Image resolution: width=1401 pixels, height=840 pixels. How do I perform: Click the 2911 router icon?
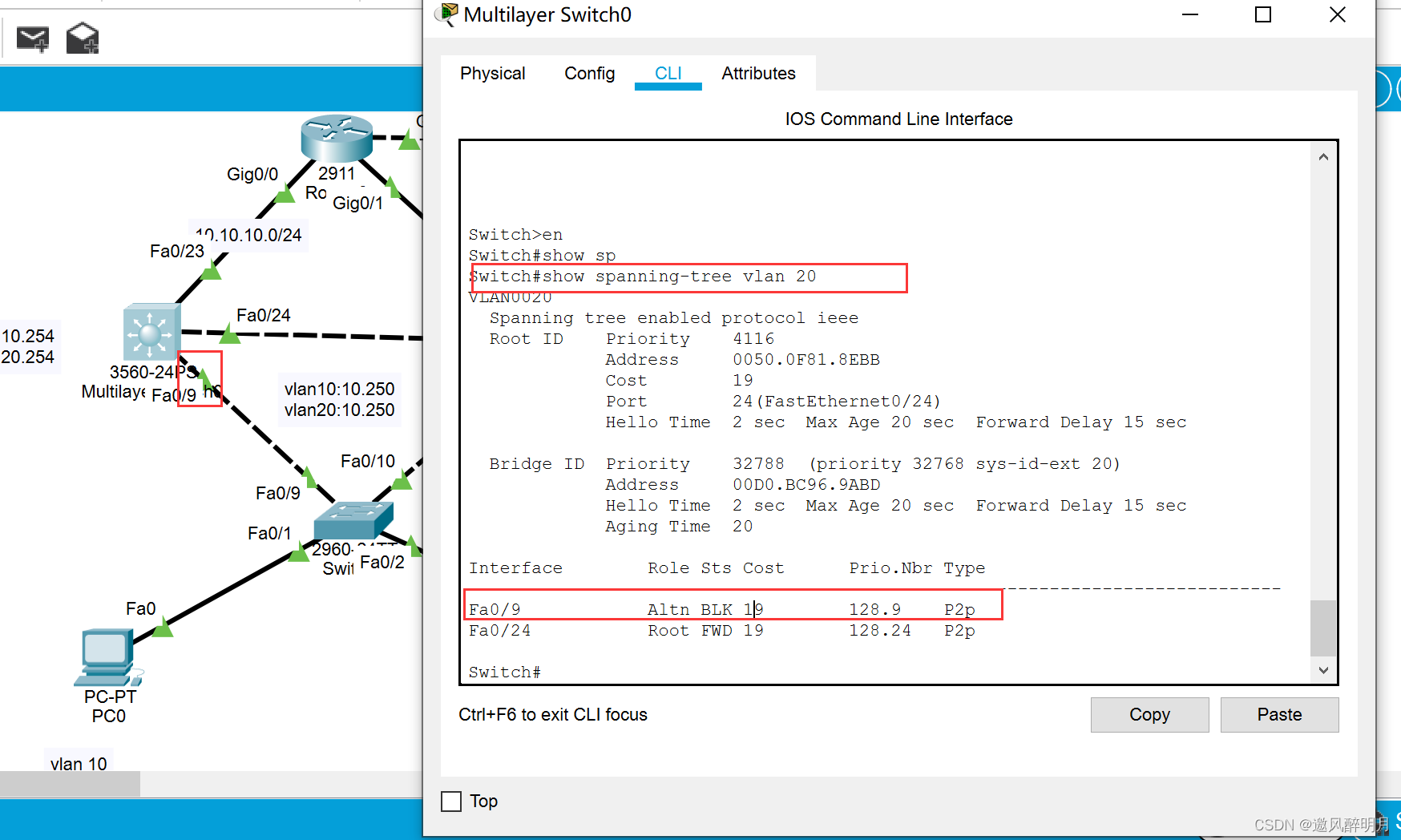(x=337, y=137)
